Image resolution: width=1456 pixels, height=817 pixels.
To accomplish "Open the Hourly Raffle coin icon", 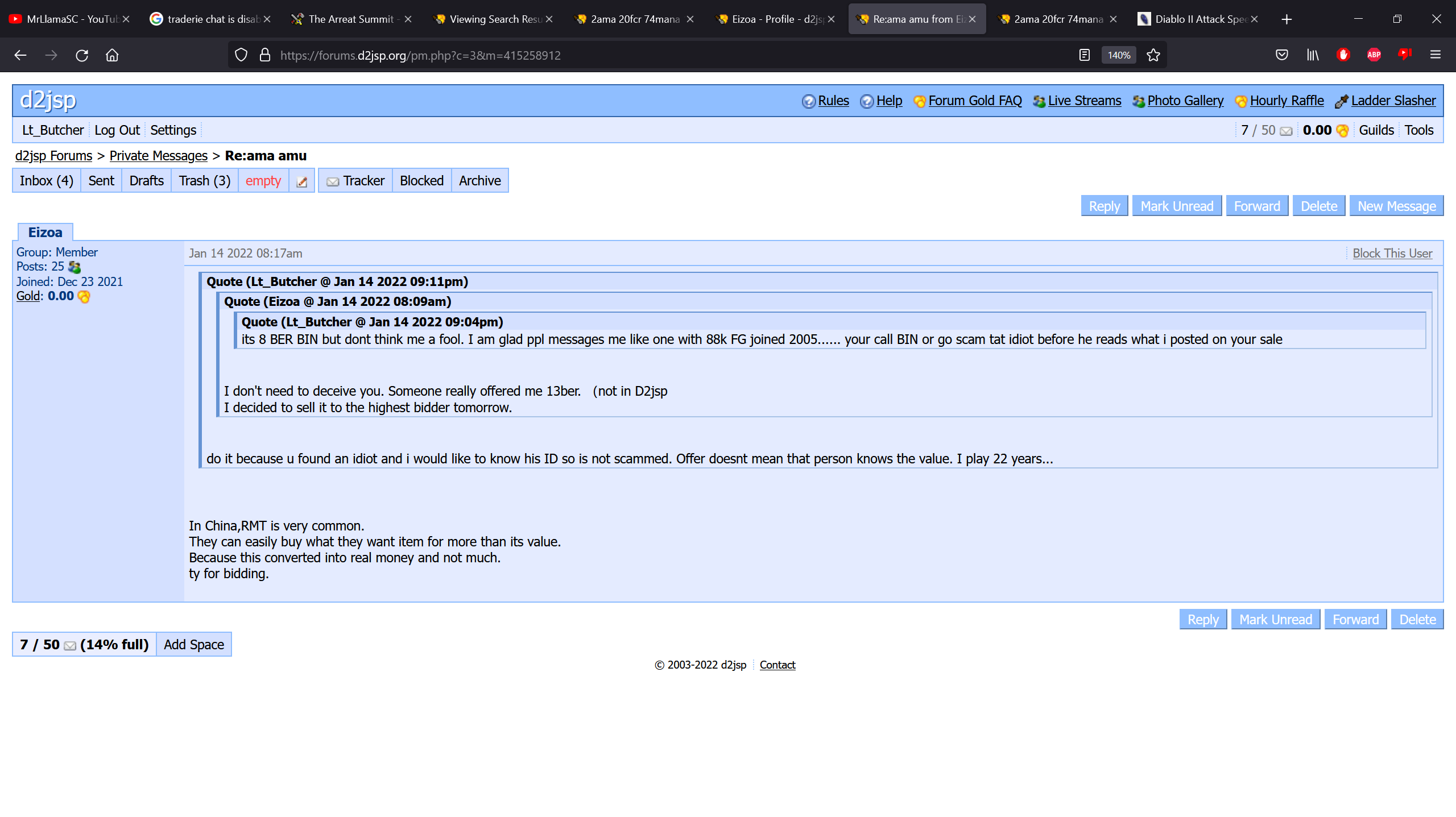I will [1240, 101].
